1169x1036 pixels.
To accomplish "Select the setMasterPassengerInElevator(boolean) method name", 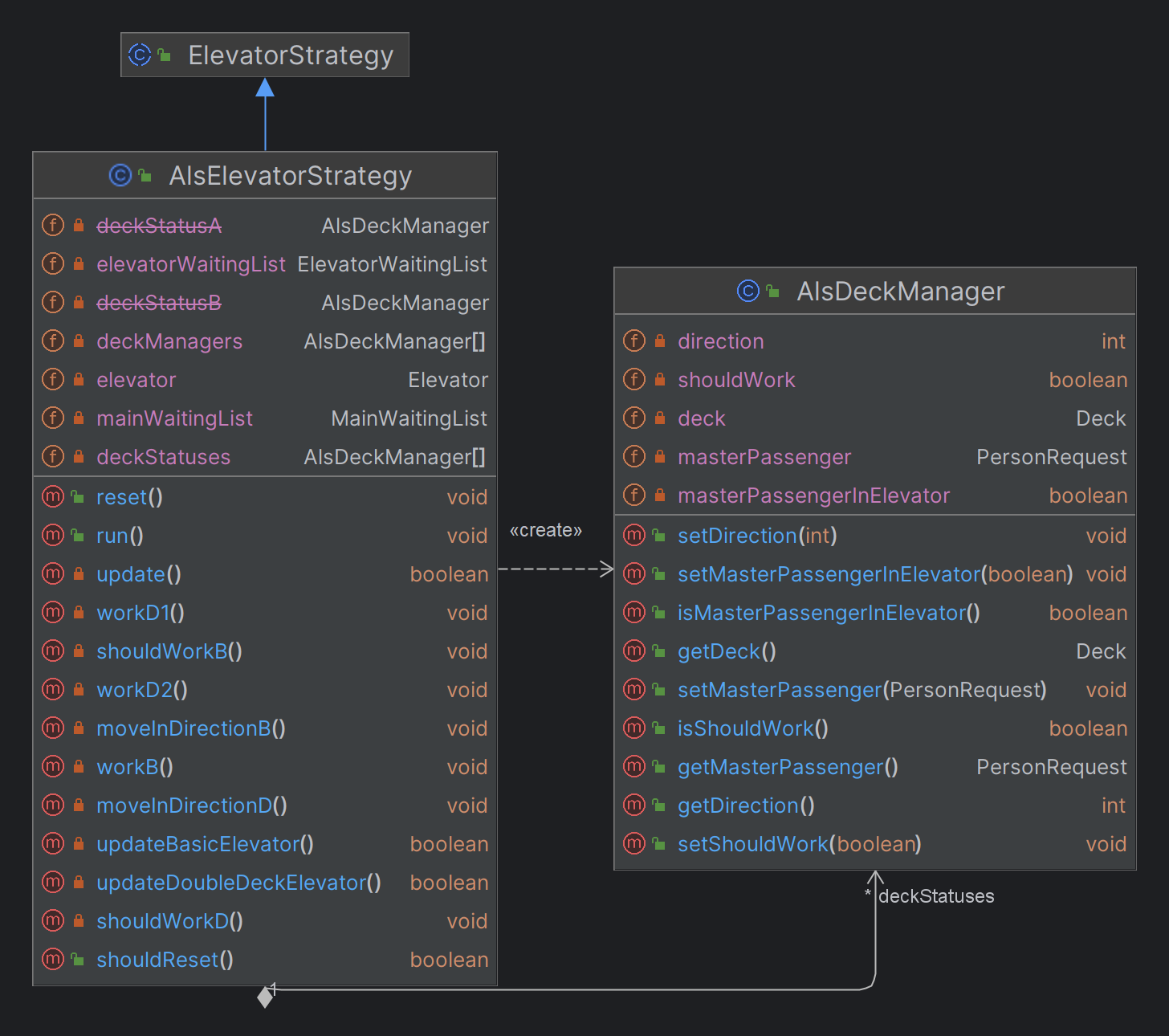I will (x=875, y=574).
